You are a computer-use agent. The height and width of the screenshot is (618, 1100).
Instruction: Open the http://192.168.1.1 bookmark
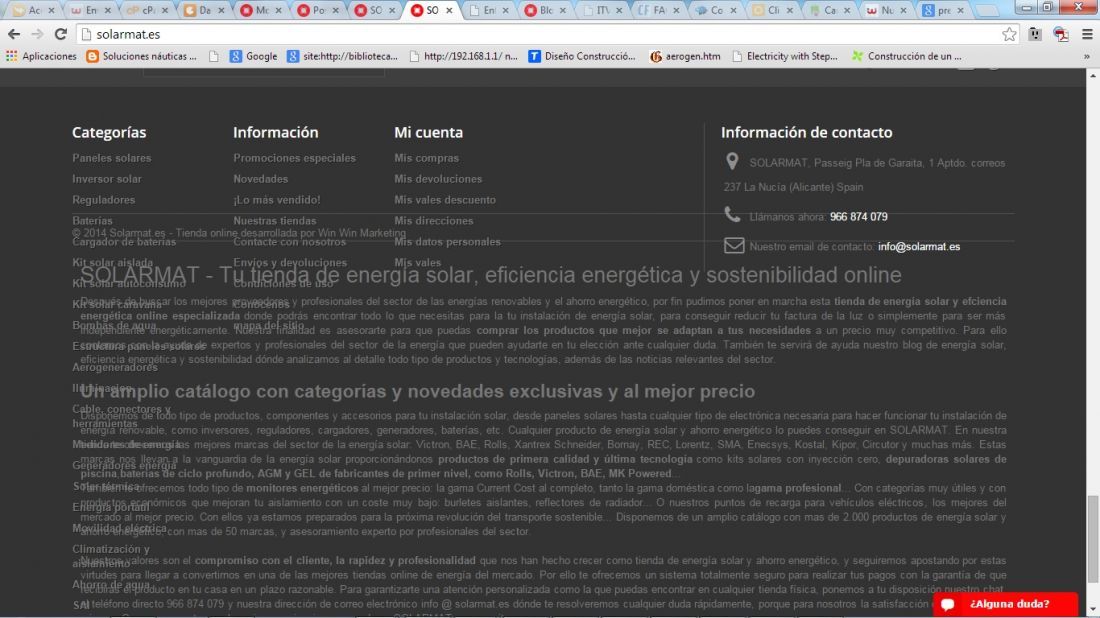pyautogui.click(x=463, y=56)
